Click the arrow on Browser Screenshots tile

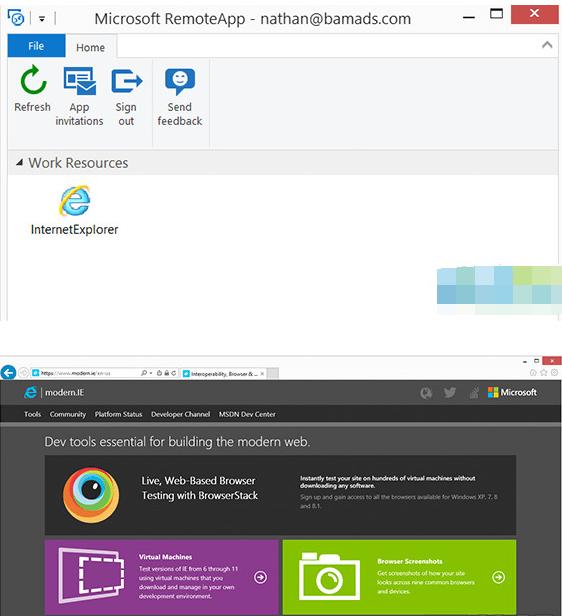[x=499, y=577]
